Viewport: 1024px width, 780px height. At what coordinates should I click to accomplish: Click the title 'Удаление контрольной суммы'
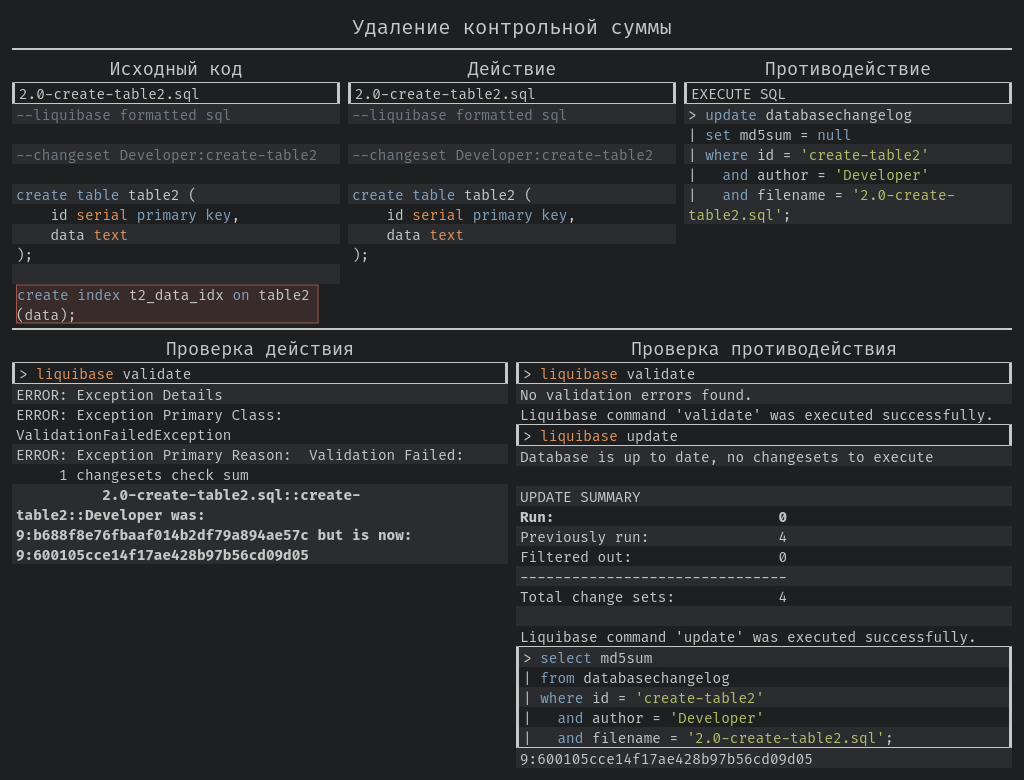point(511,27)
